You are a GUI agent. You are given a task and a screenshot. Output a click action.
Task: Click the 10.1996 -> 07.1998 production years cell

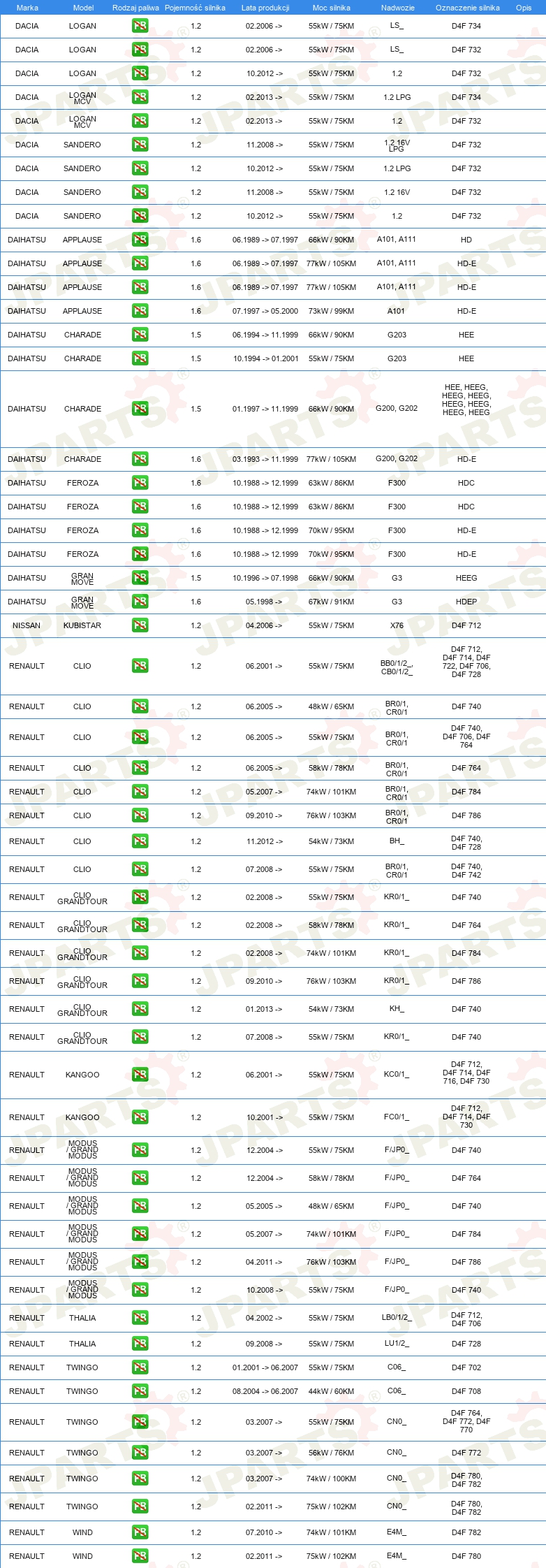265,578
